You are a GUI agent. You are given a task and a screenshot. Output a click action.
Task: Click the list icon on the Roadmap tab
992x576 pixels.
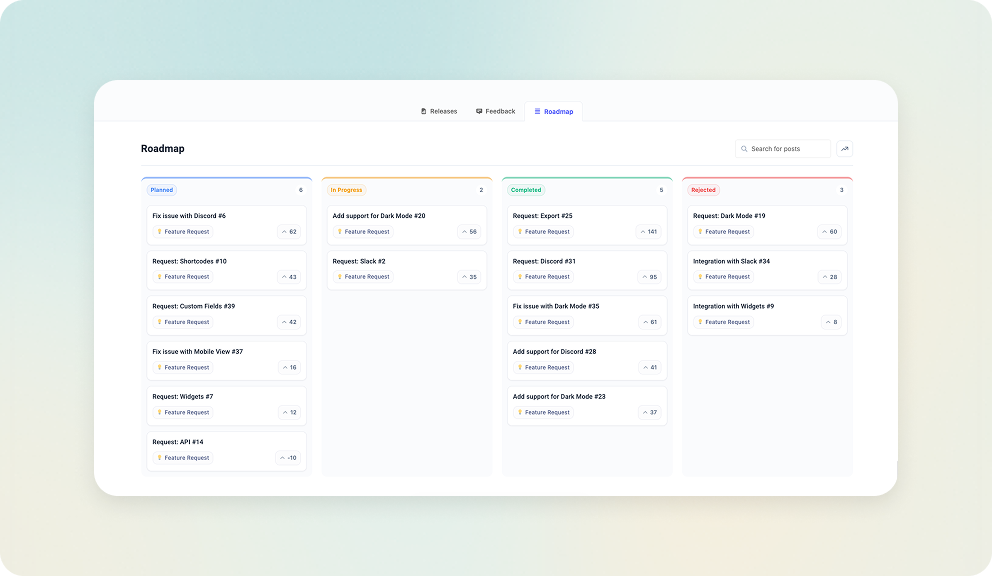(x=537, y=112)
